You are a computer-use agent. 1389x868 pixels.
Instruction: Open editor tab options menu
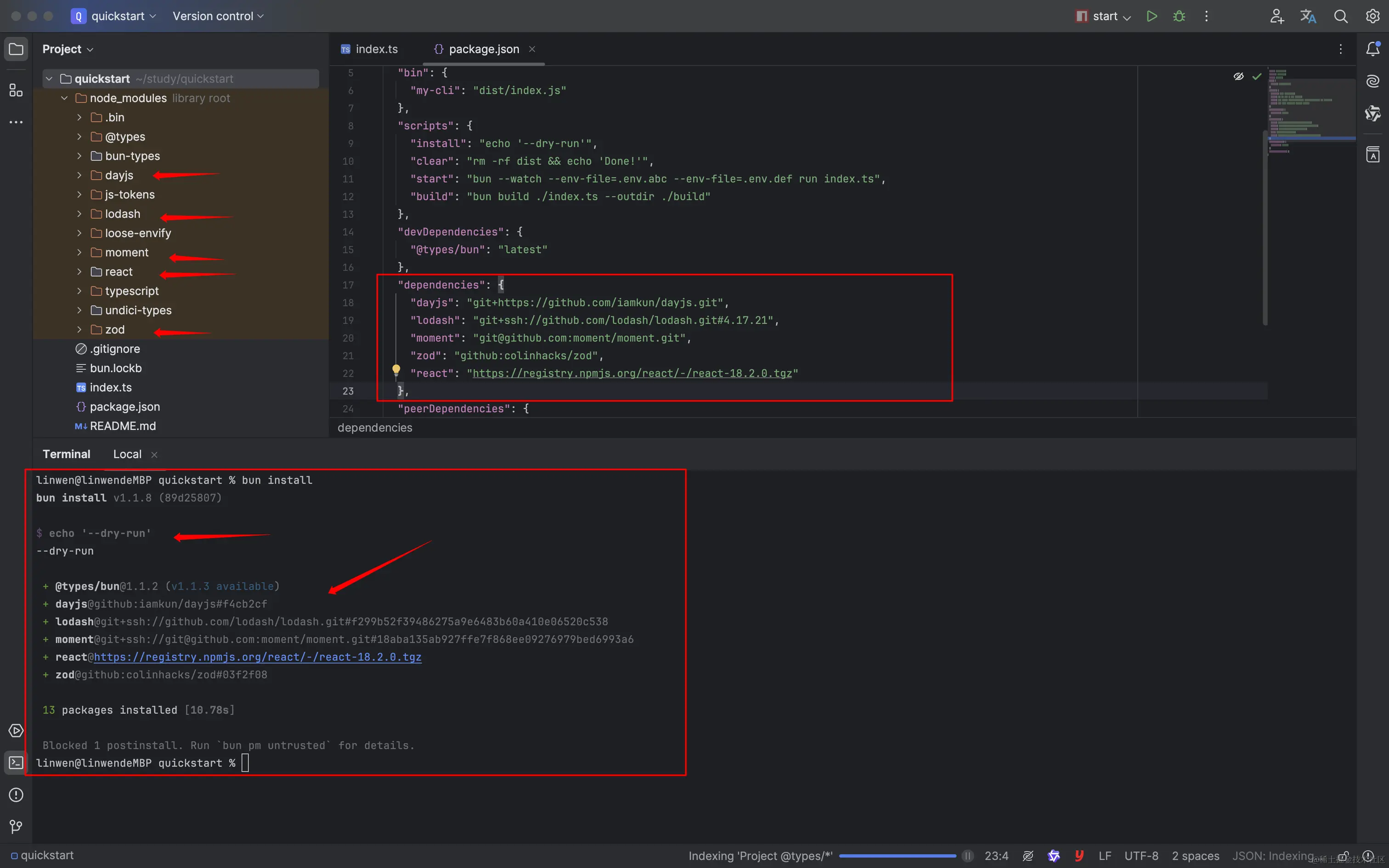pyautogui.click(x=1340, y=50)
